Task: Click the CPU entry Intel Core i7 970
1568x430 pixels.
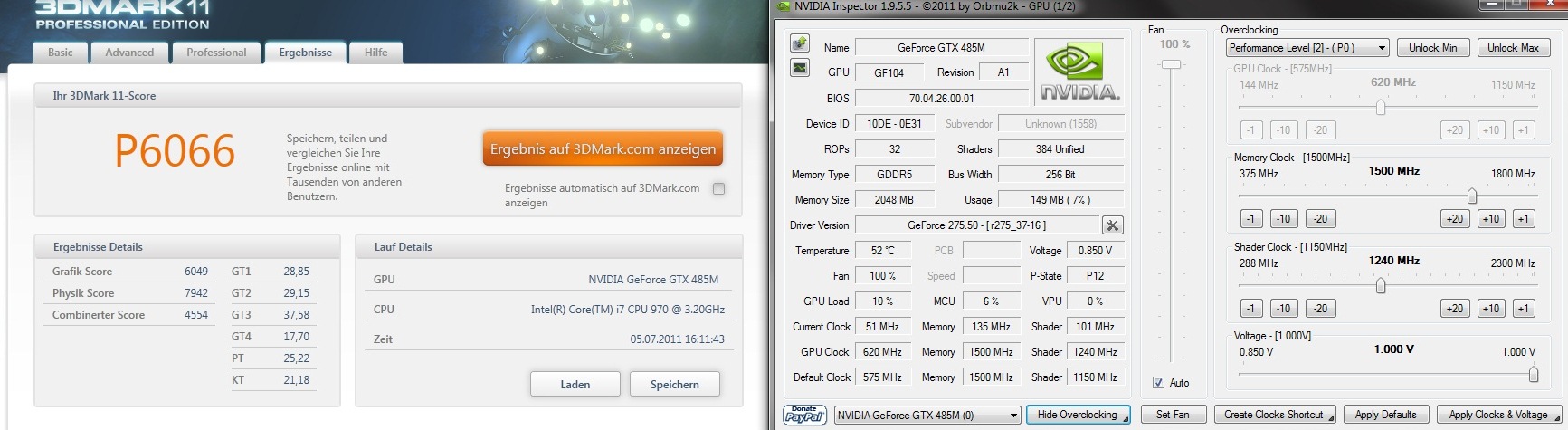Action: click(627, 310)
